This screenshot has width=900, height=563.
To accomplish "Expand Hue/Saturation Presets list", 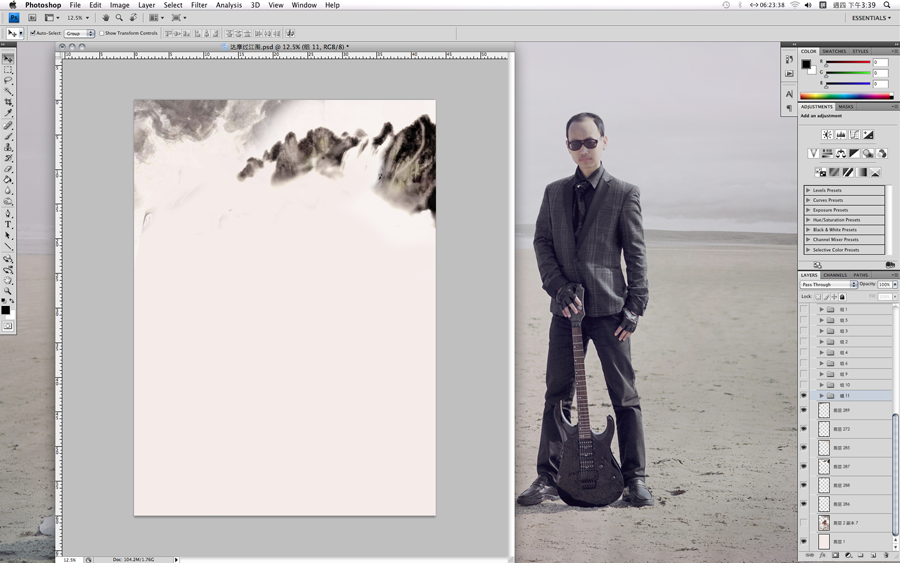I will 808,220.
